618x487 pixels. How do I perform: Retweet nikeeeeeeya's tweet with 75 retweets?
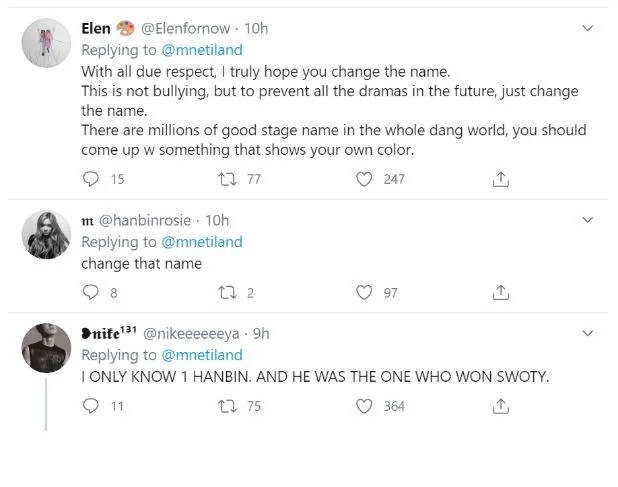coord(227,406)
